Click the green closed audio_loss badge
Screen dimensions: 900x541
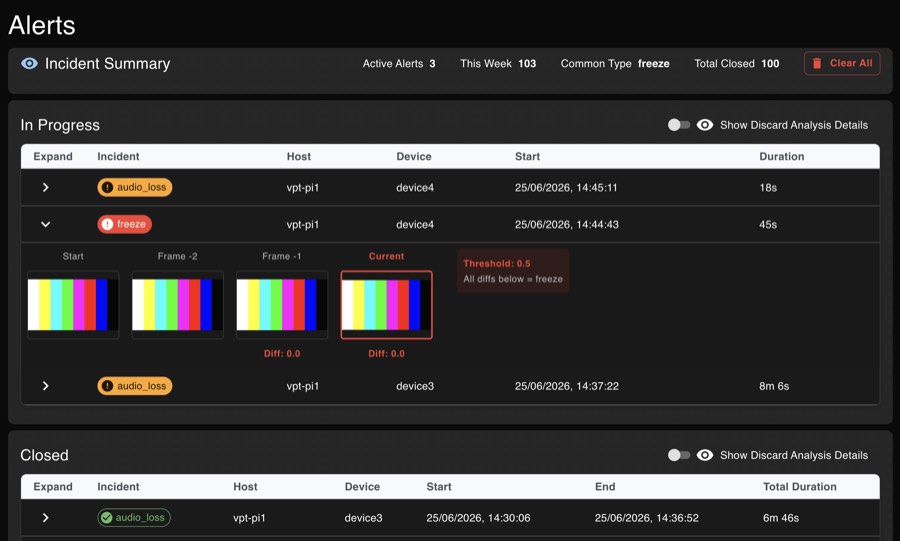click(134, 517)
